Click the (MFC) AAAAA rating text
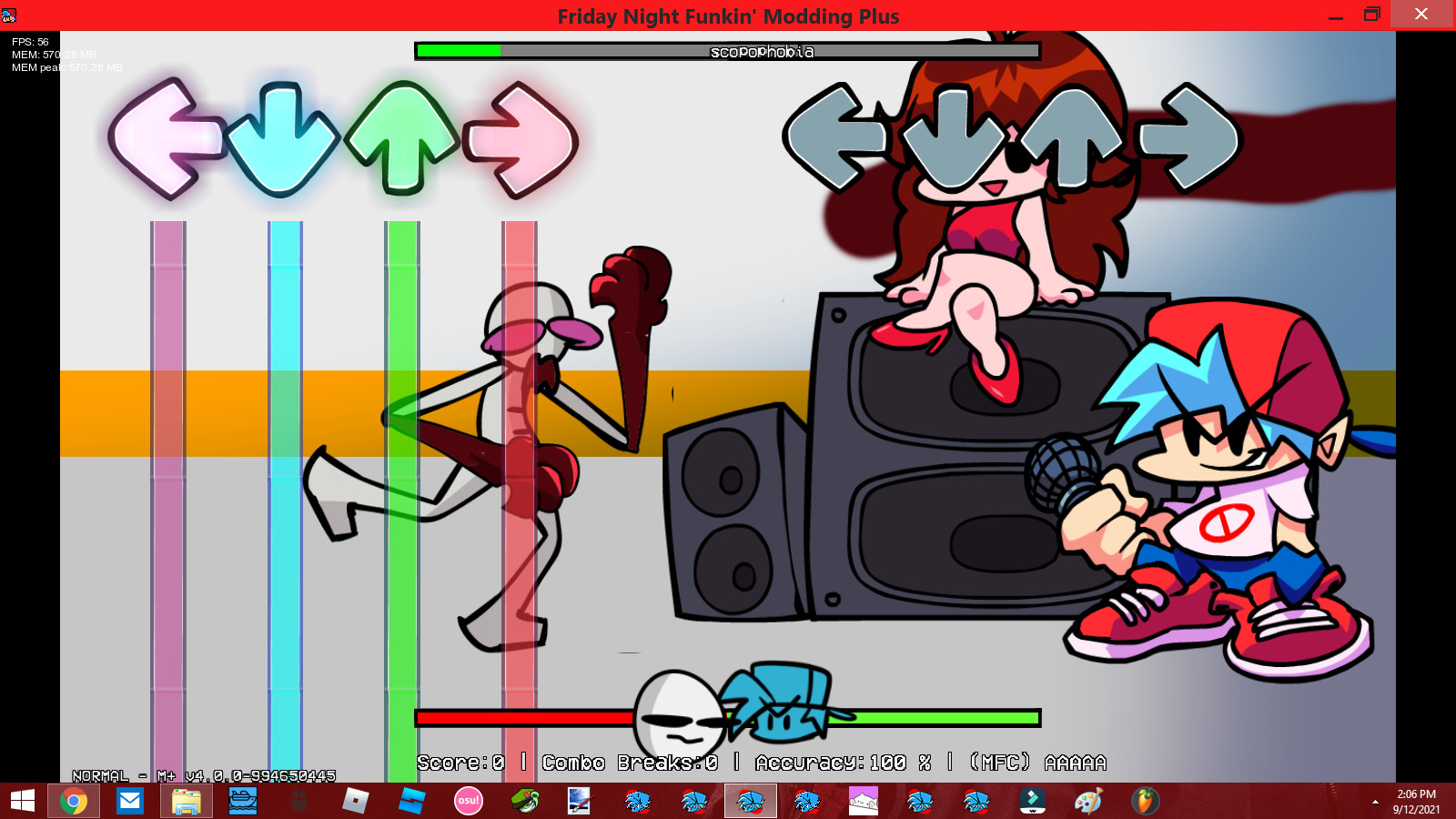 click(x=1037, y=763)
